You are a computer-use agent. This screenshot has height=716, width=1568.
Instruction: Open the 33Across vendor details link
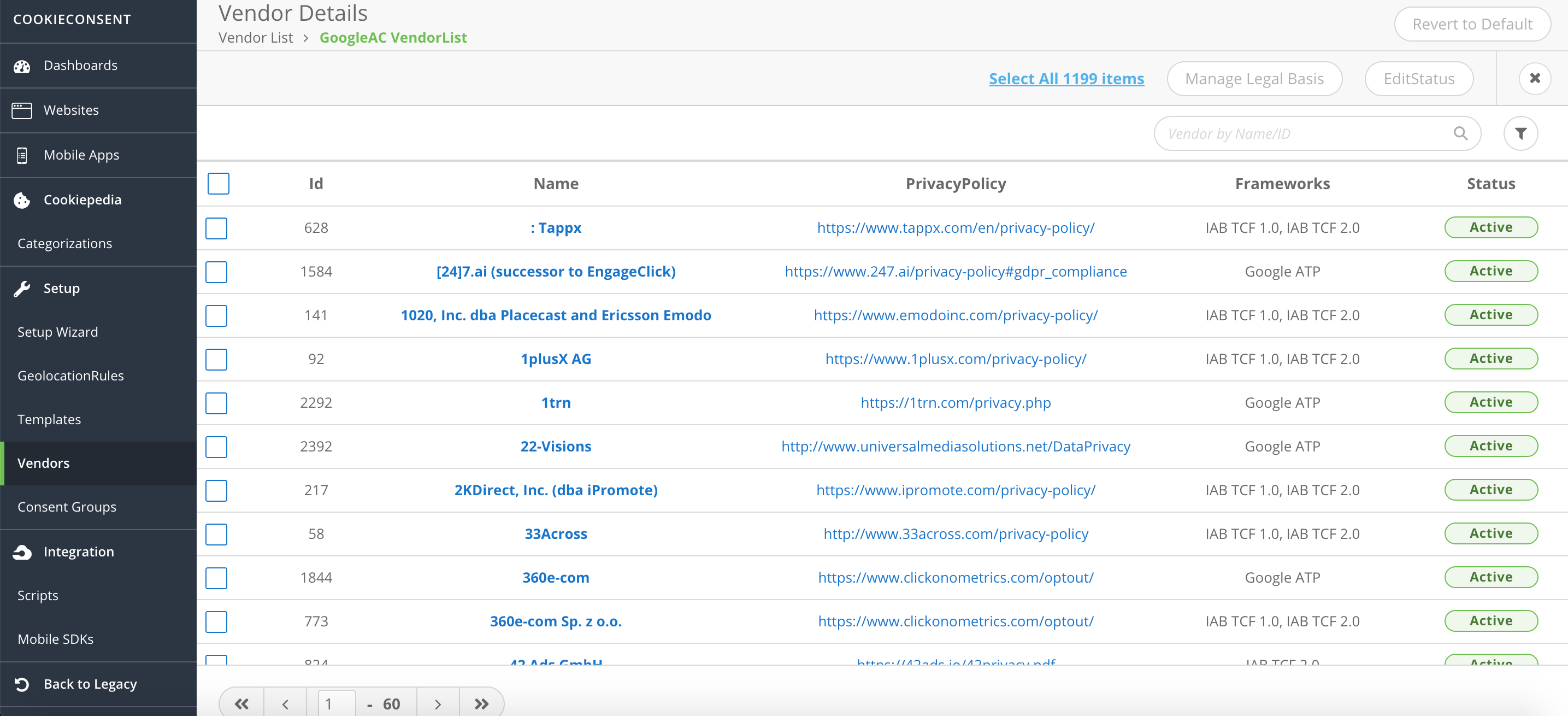click(556, 534)
